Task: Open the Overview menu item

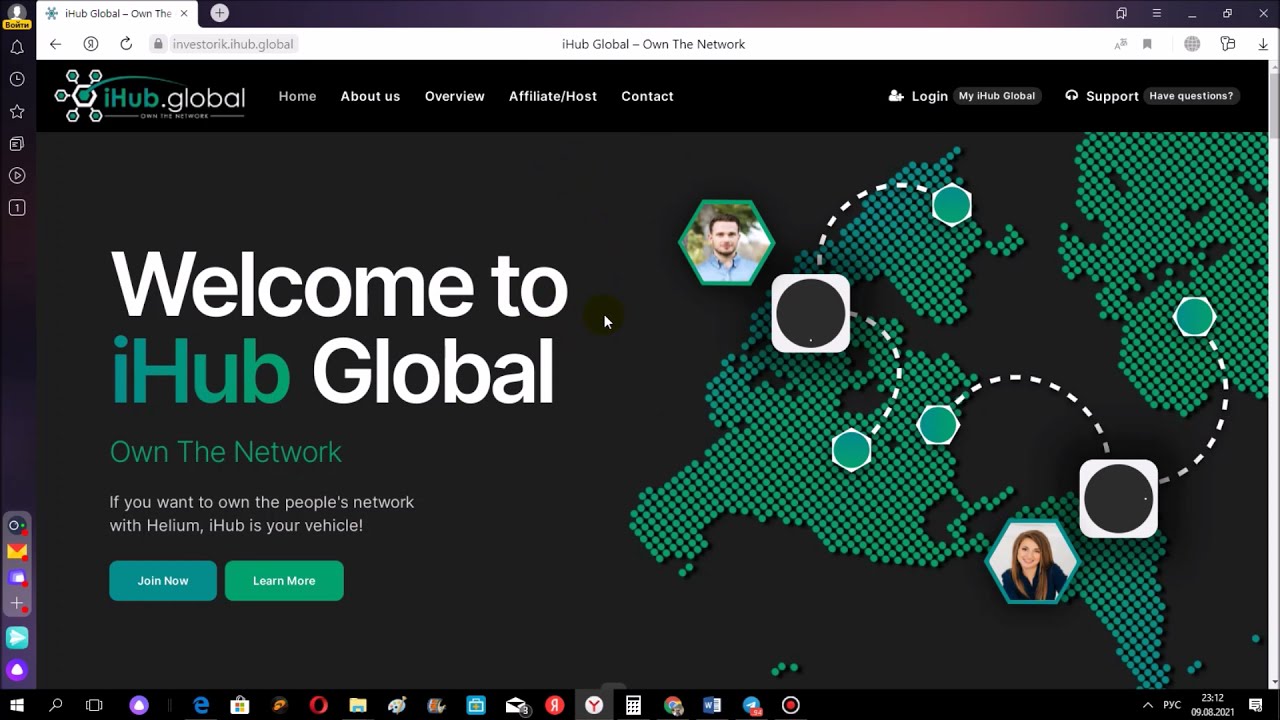Action: coord(454,96)
